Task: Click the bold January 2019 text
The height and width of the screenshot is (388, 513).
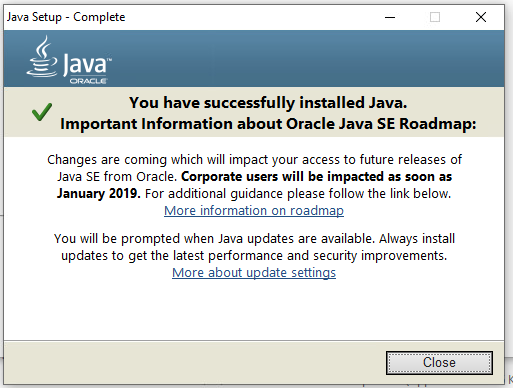Action: (99, 194)
